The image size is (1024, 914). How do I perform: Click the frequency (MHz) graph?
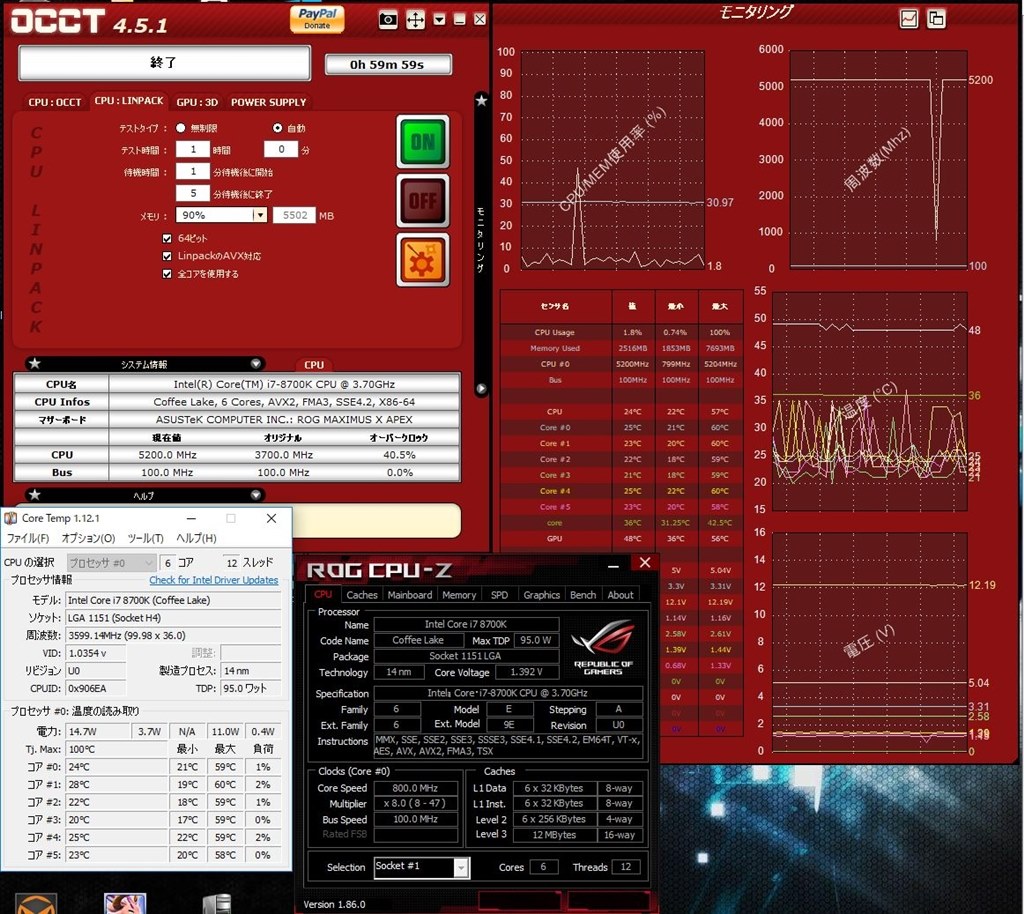[x=878, y=159]
